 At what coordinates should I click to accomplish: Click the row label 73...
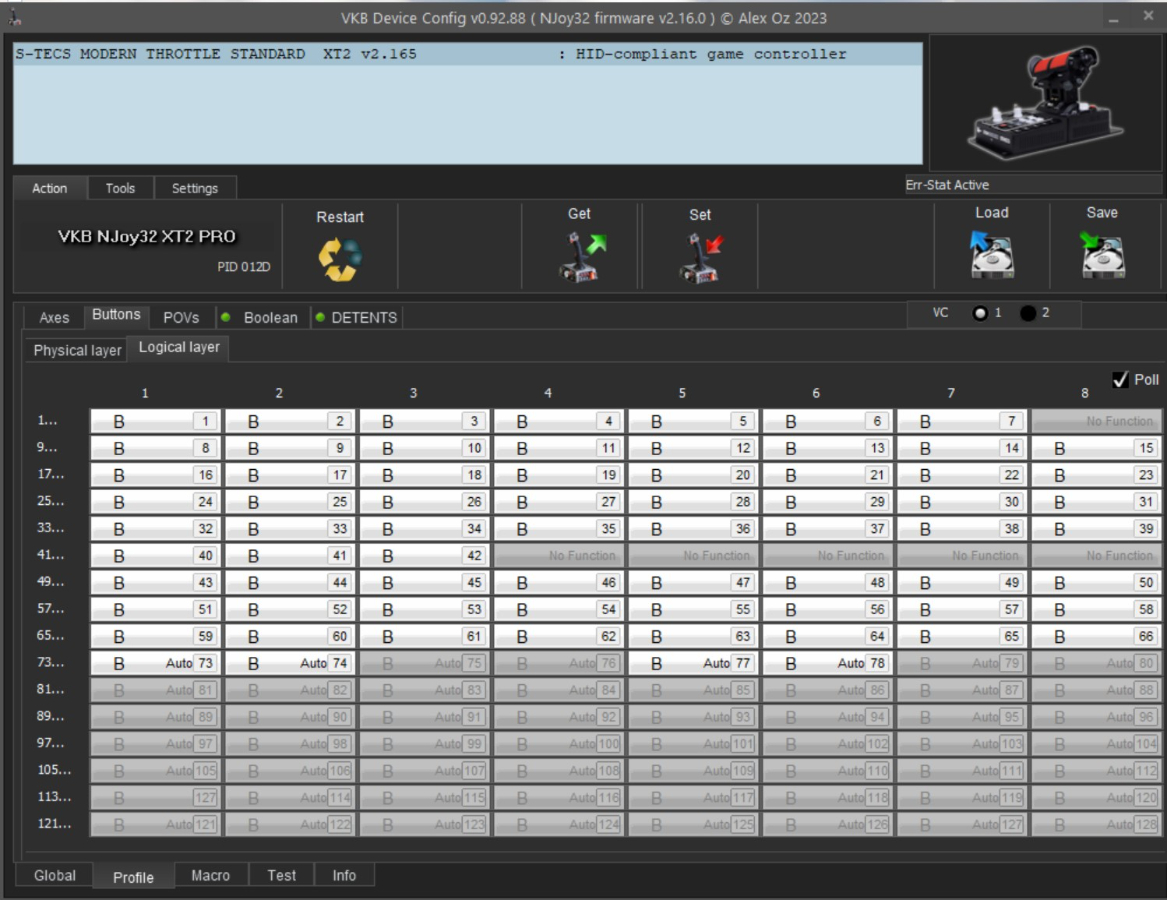tap(51, 662)
